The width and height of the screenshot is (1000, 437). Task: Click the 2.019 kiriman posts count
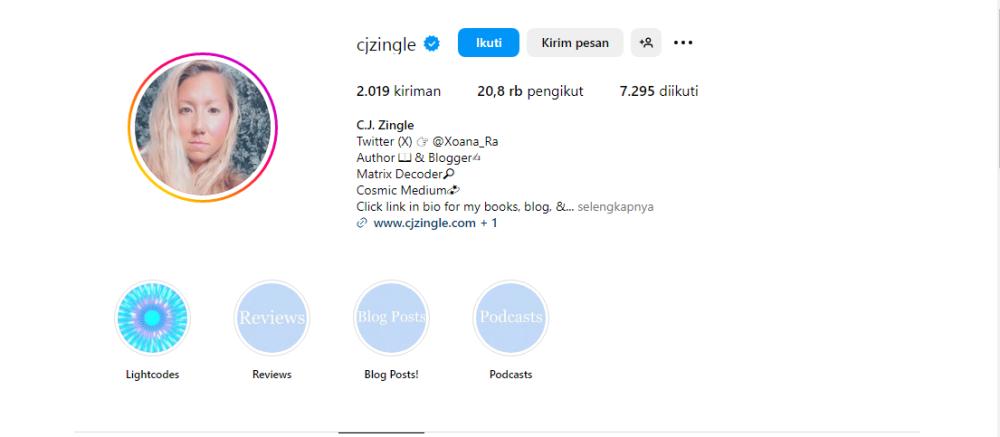pos(399,91)
